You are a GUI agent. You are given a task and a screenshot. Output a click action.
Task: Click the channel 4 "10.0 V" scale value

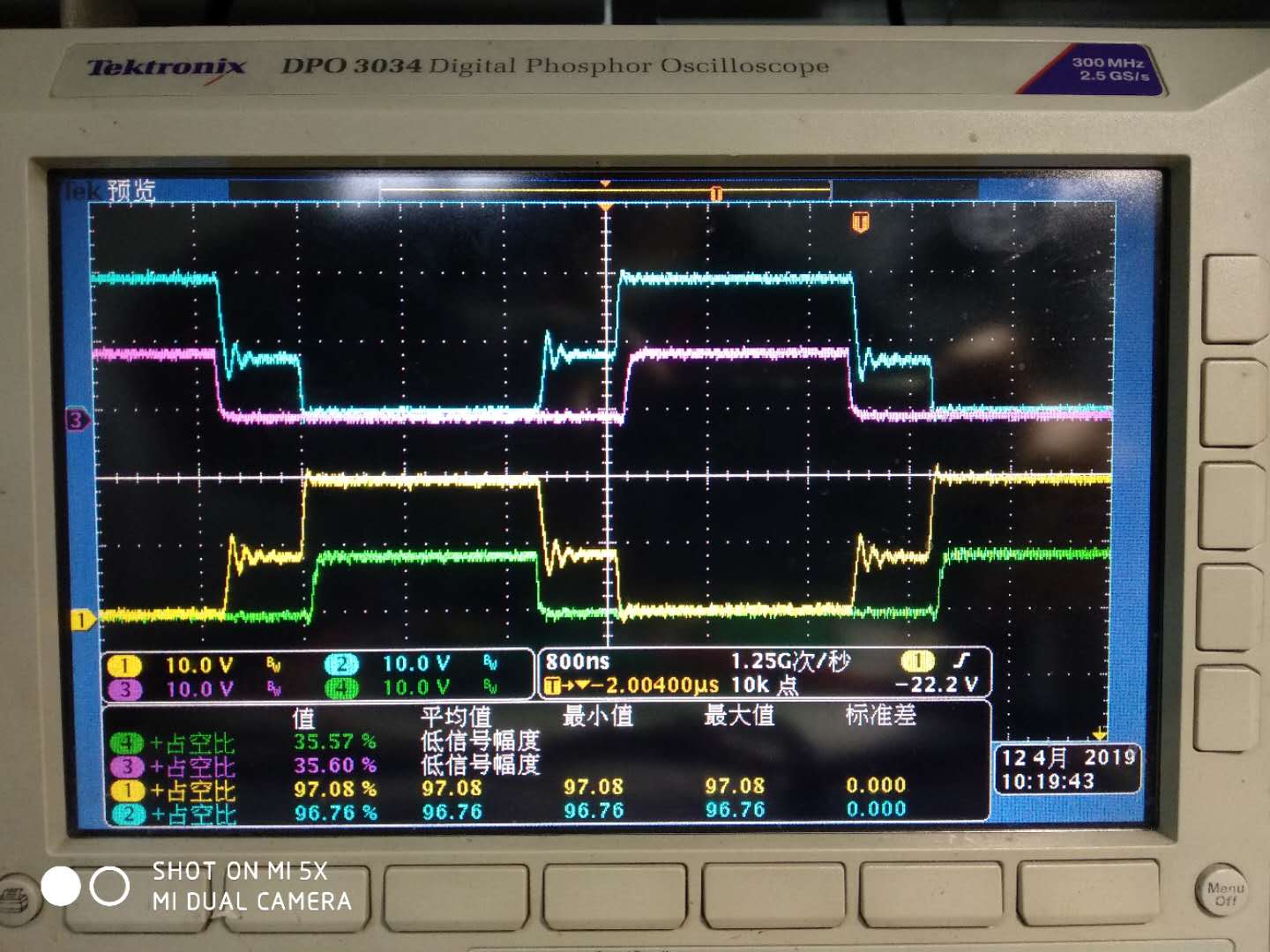(416, 688)
